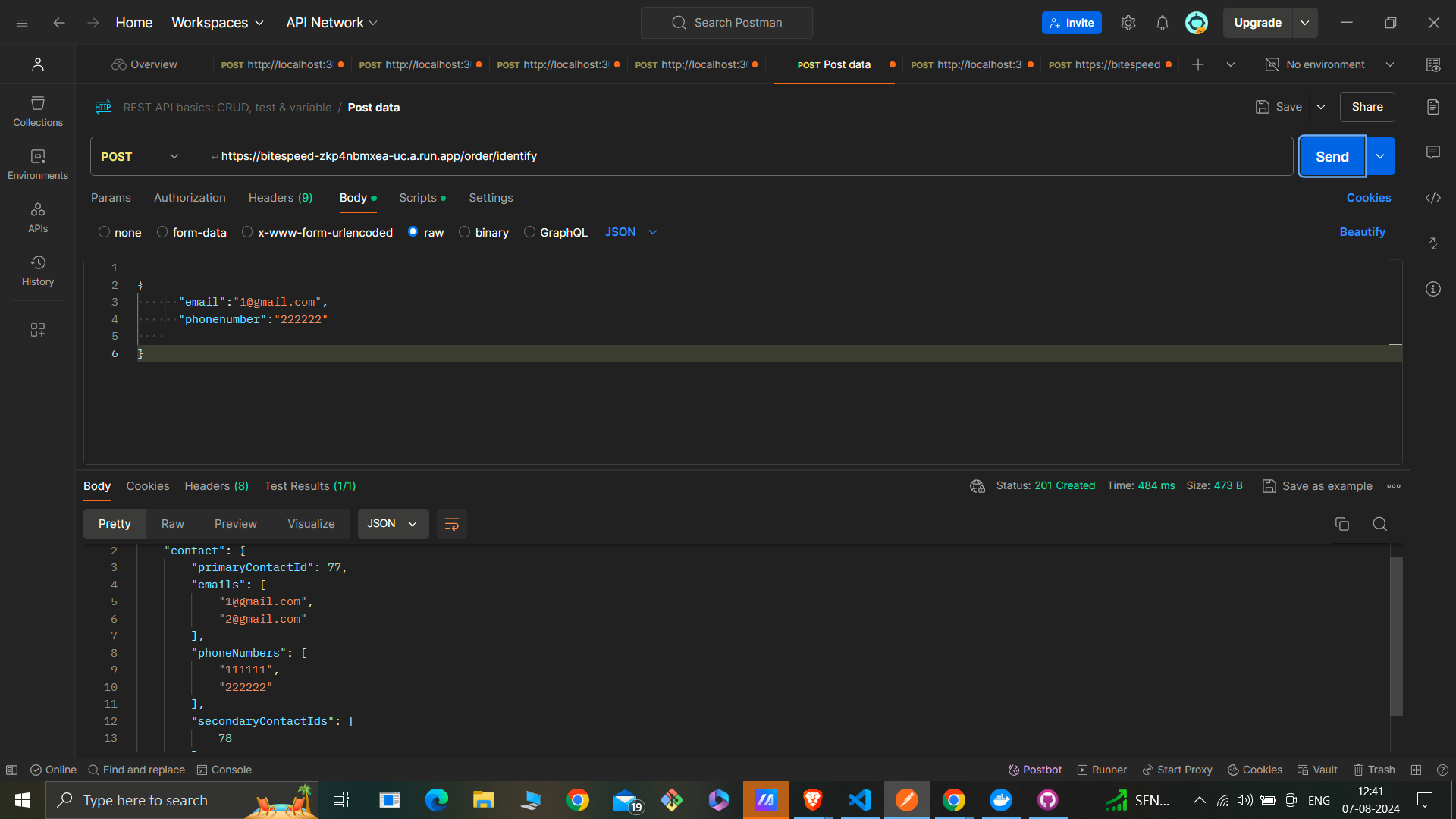1456x819 pixels.
Task: Switch to the Authorization tab
Action: click(x=190, y=198)
